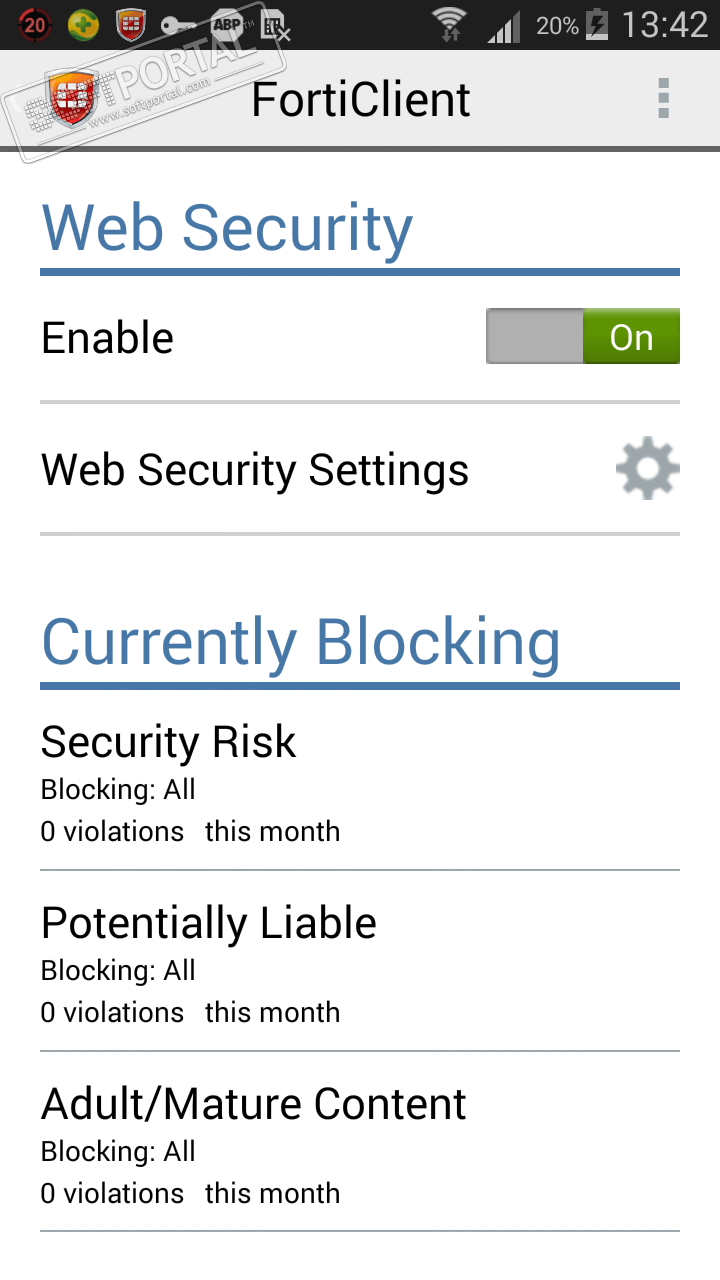Tap the Wi-Fi signal status icon

449,24
